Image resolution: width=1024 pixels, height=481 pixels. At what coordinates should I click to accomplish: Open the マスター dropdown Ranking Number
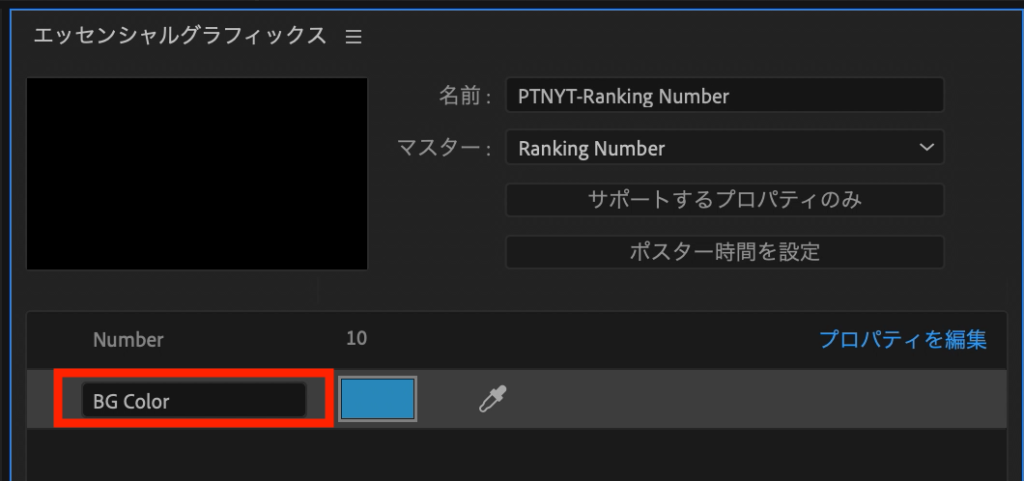pos(725,148)
